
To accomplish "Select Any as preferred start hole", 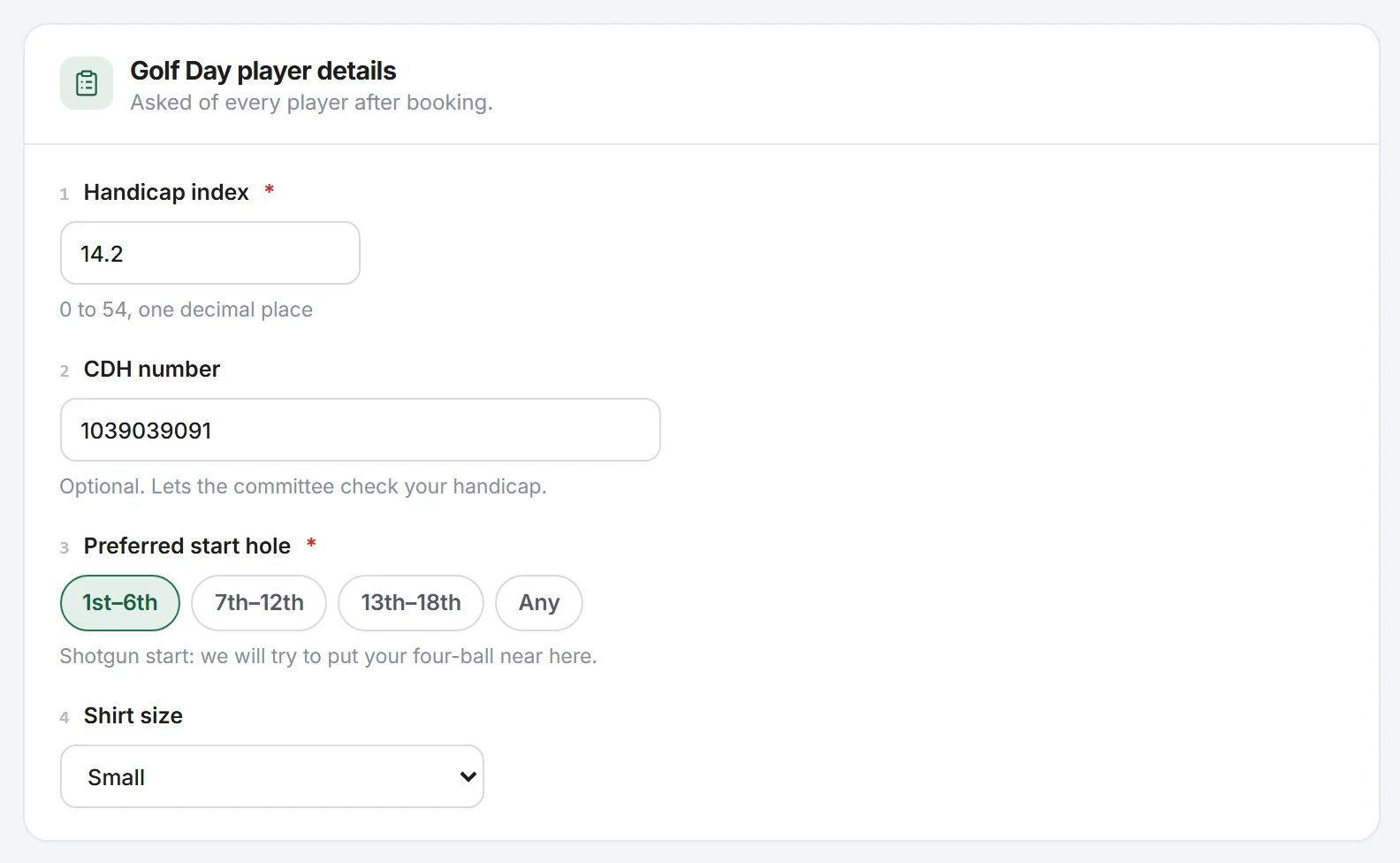I will click(x=539, y=603).
